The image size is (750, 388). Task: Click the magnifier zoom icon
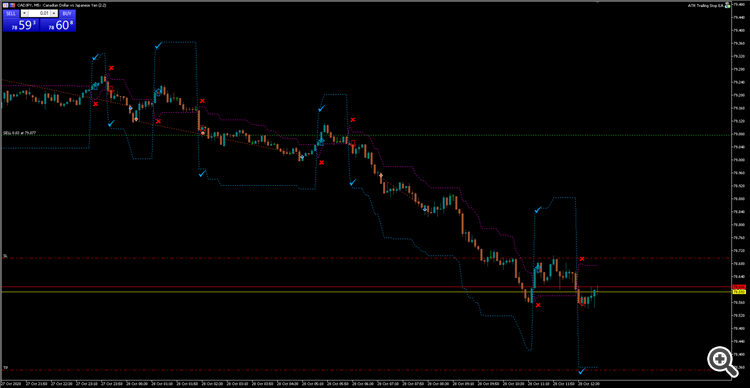723,362
